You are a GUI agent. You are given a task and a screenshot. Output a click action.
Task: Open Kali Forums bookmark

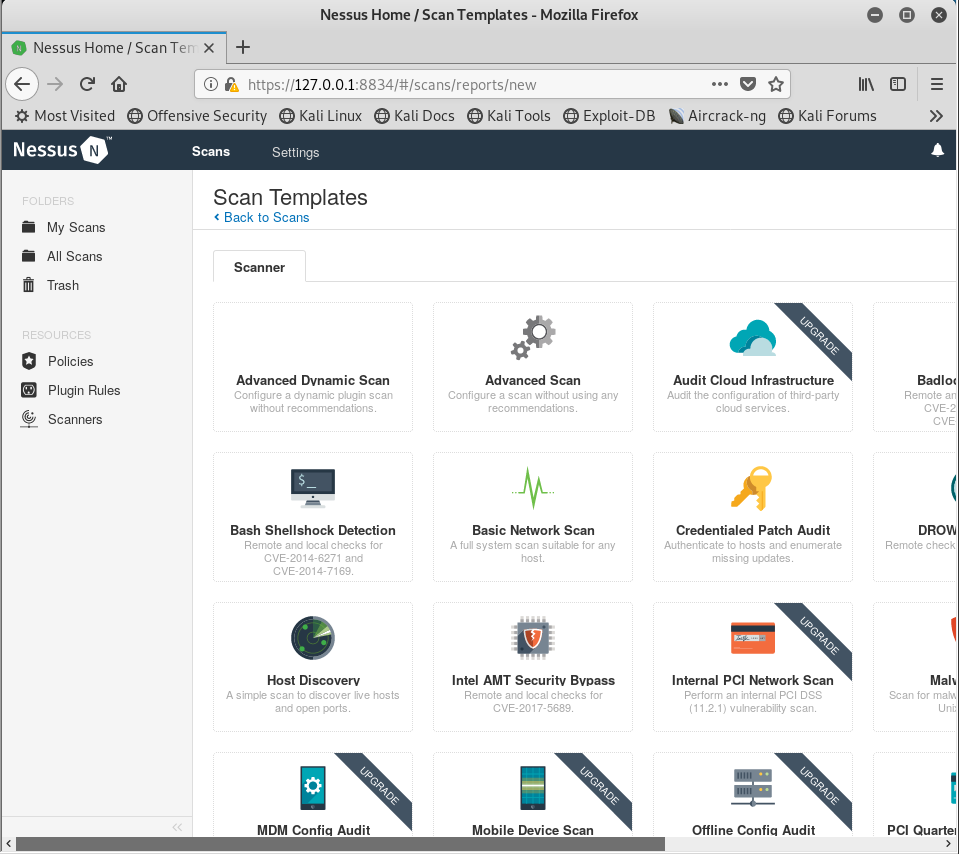click(828, 116)
